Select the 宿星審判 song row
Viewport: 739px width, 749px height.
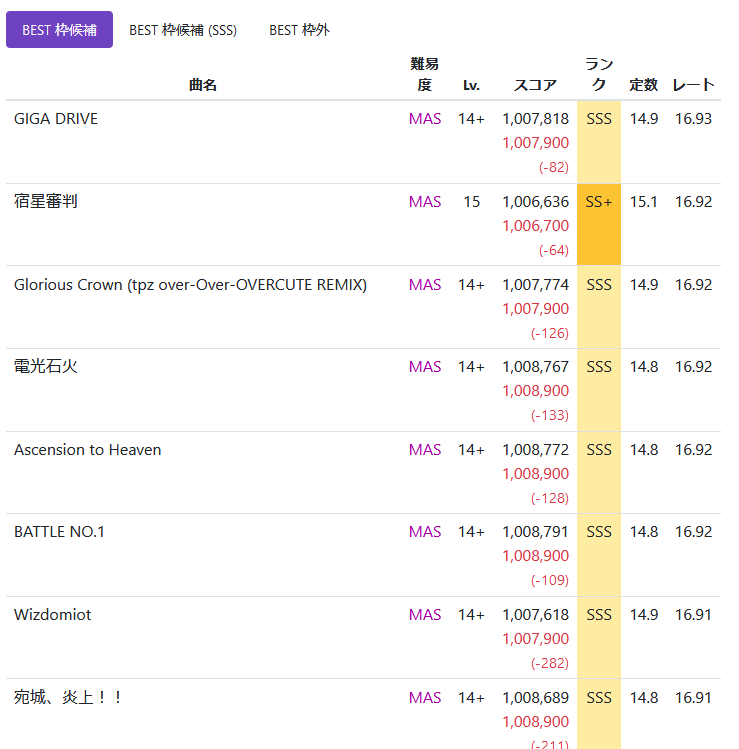coord(46,202)
